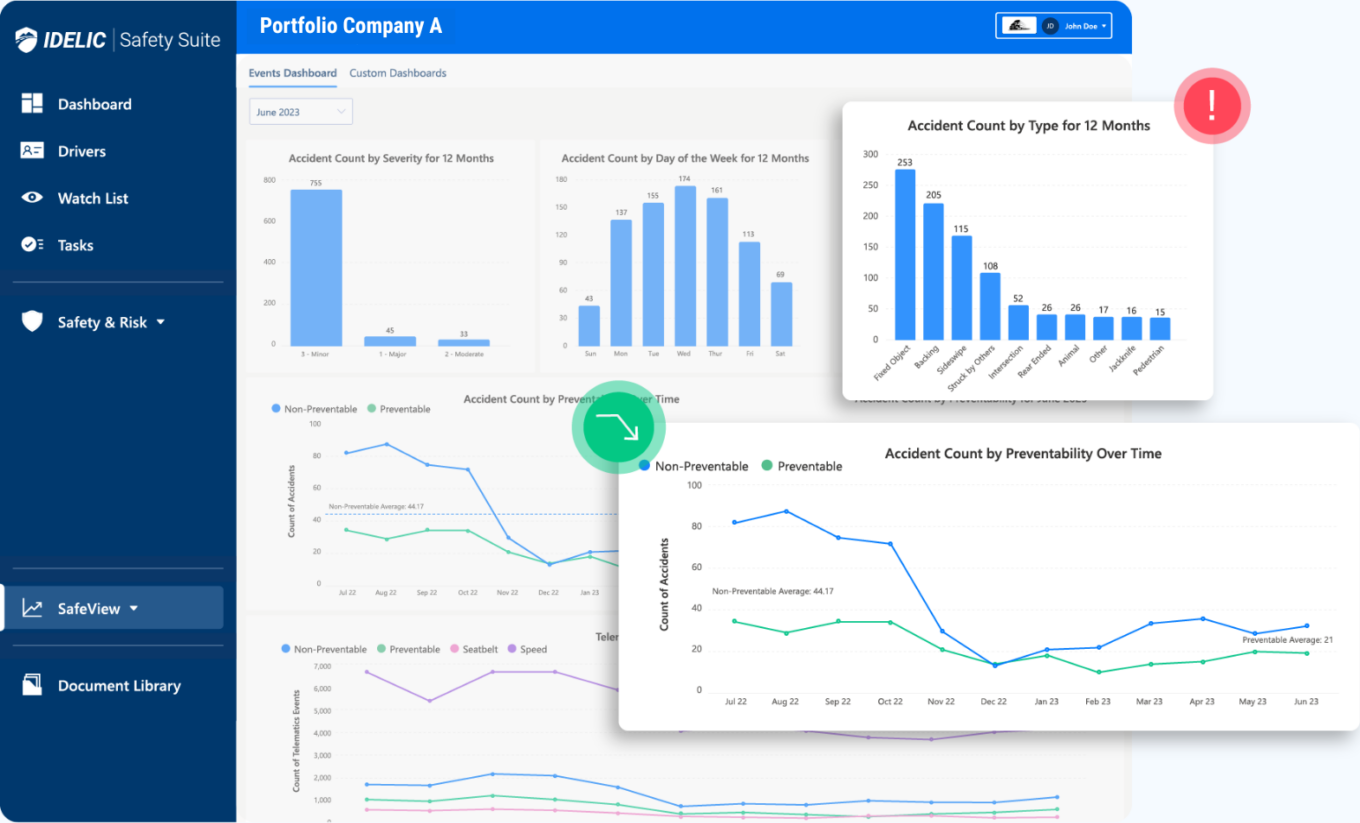The height and width of the screenshot is (823, 1360).
Task: Toggle Seatbelt legend in telematics chart
Action: 473,649
